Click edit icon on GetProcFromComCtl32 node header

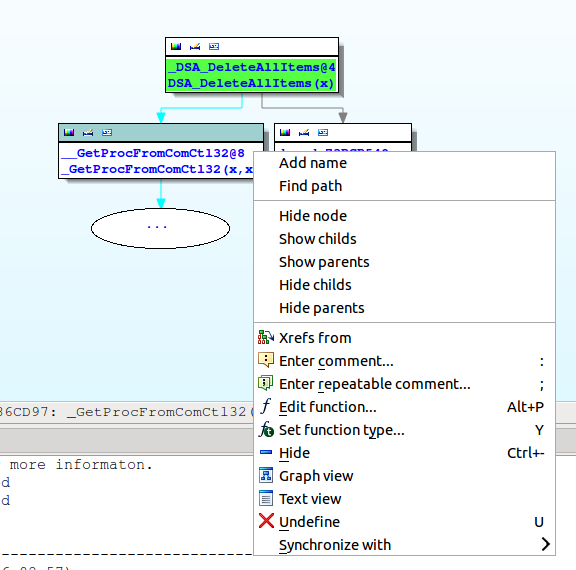click(x=88, y=132)
